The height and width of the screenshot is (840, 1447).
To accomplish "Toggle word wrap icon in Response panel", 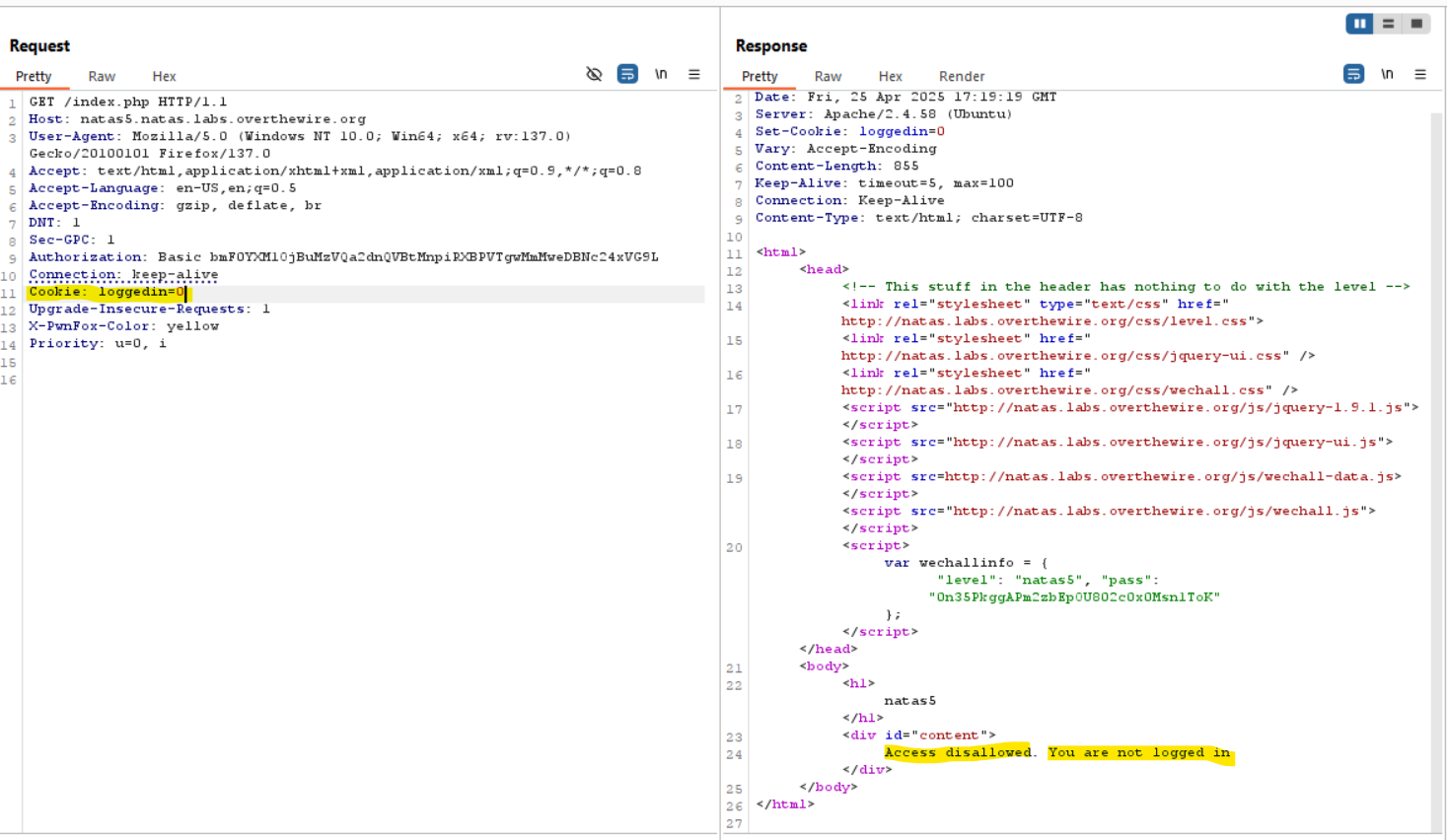I will tap(1353, 74).
